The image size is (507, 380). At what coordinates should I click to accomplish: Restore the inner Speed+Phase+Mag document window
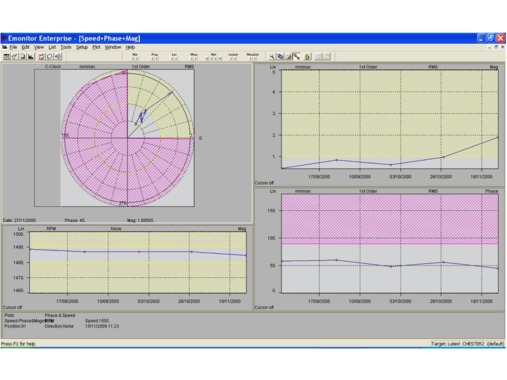pyautogui.click(x=496, y=47)
